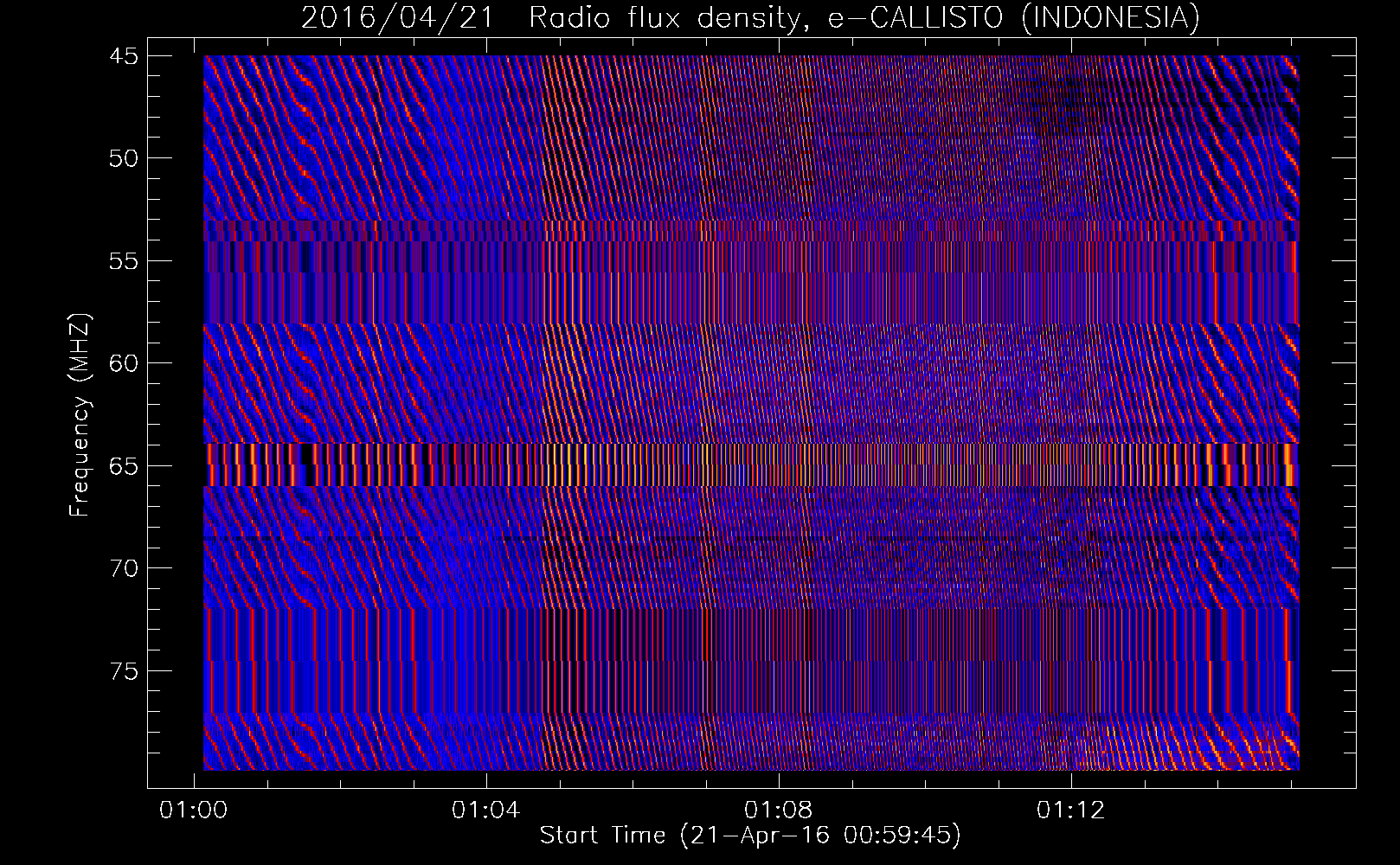Click the plot title '2016/04/21 Radio flux density'
The image size is (1400, 865).
tap(556, 17)
